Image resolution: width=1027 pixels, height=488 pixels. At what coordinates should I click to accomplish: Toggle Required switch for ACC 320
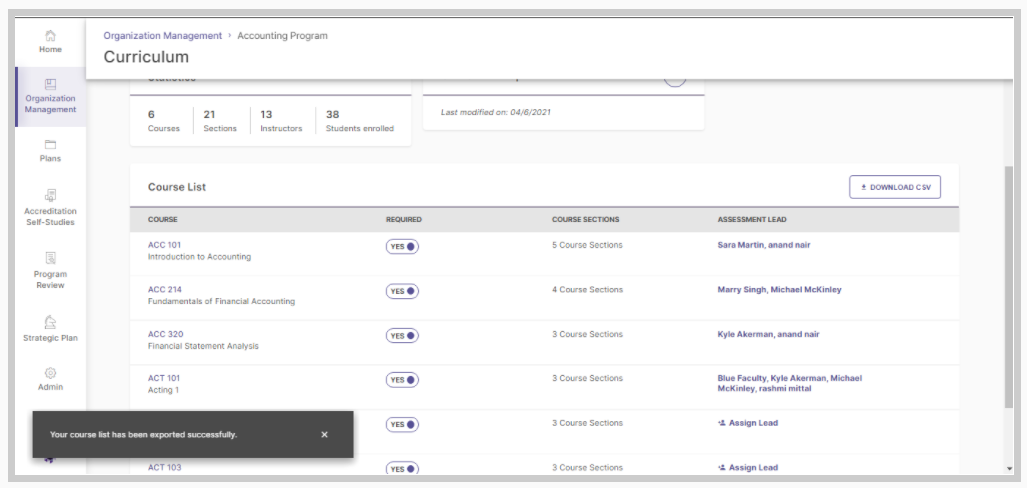point(402,335)
